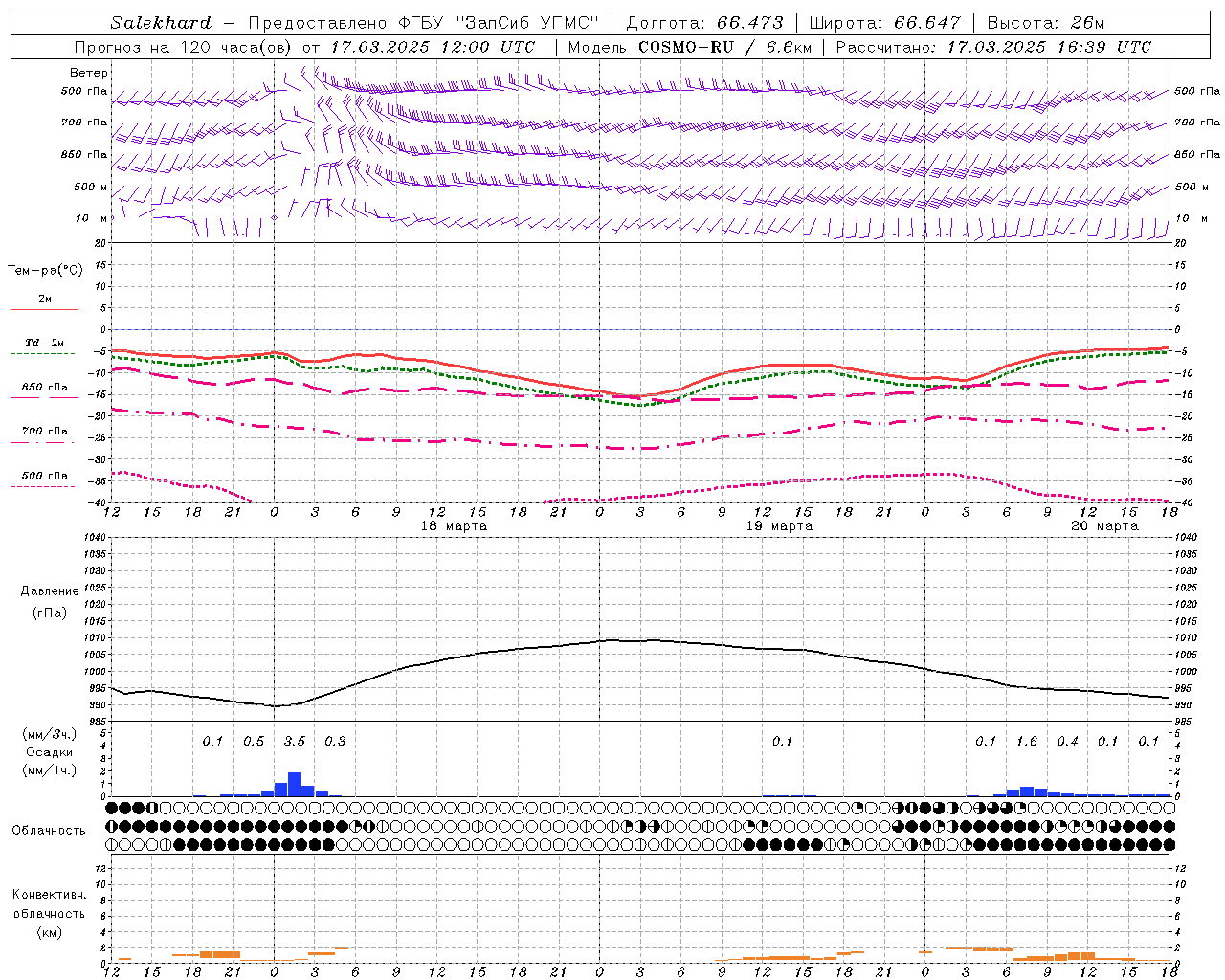
Task: Click '700 гПа' entry in temperature legend
Action: pyautogui.click(x=45, y=432)
